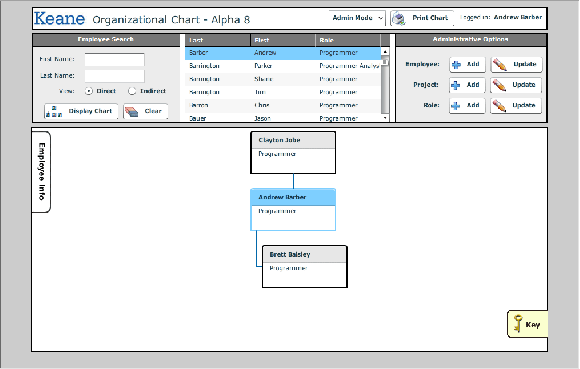Click the plus icon on Employee Add

(x=456, y=65)
